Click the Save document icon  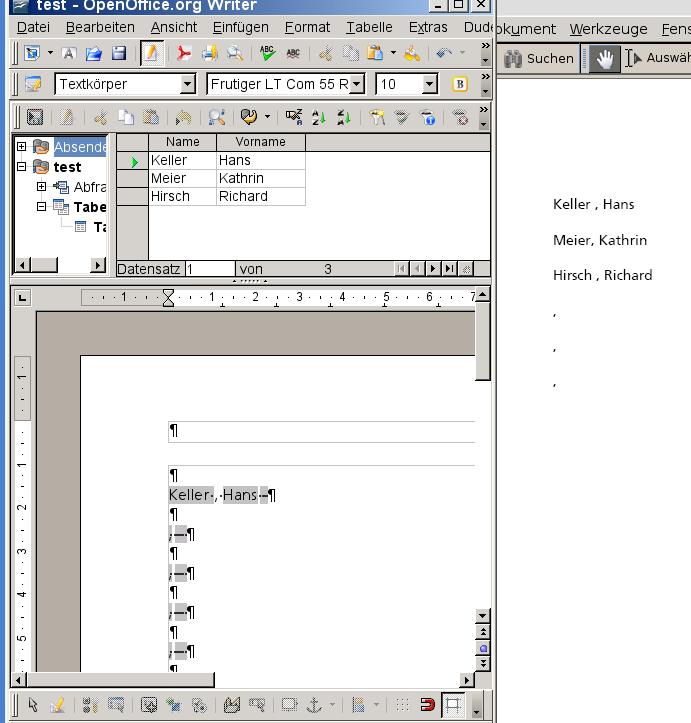coord(119,54)
